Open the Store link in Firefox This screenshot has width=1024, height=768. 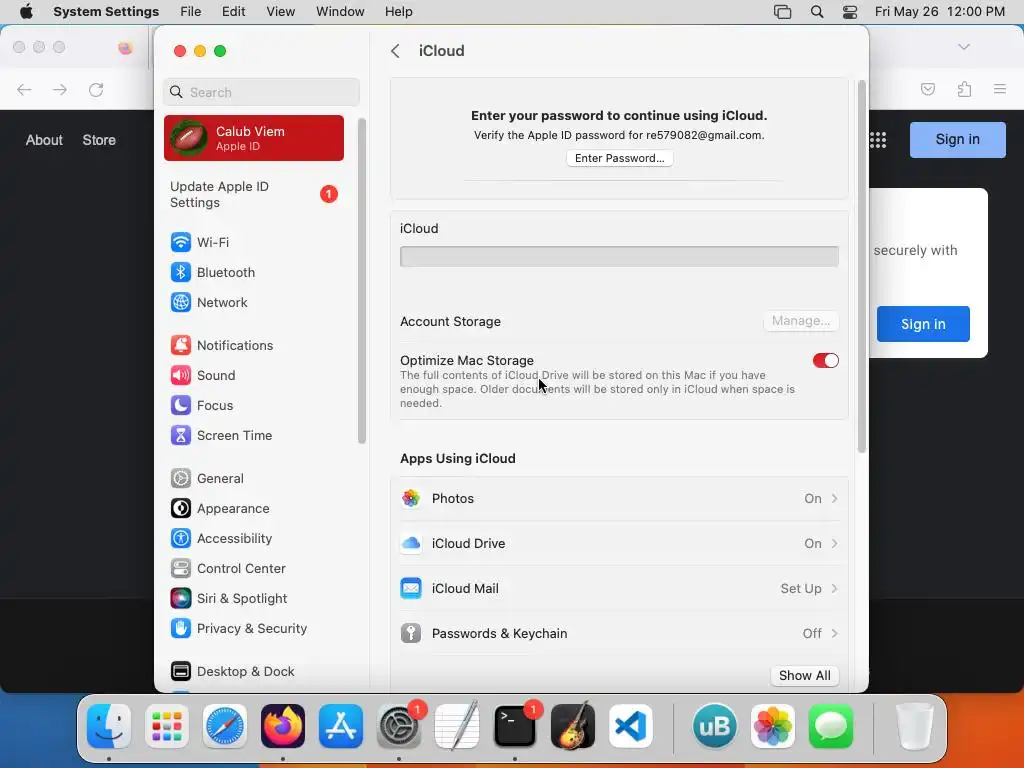[99, 140]
